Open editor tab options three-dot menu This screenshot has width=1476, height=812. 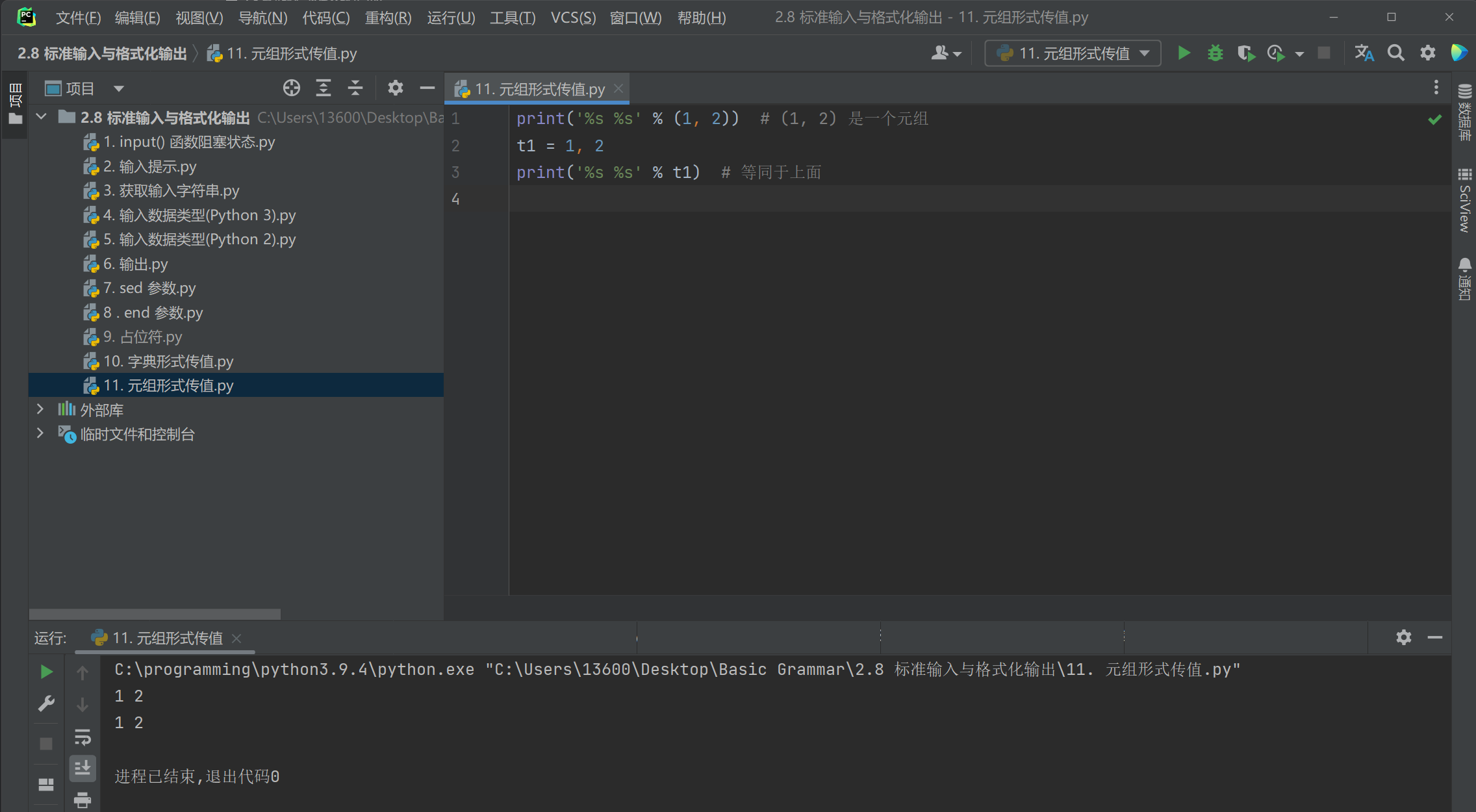coord(1436,87)
